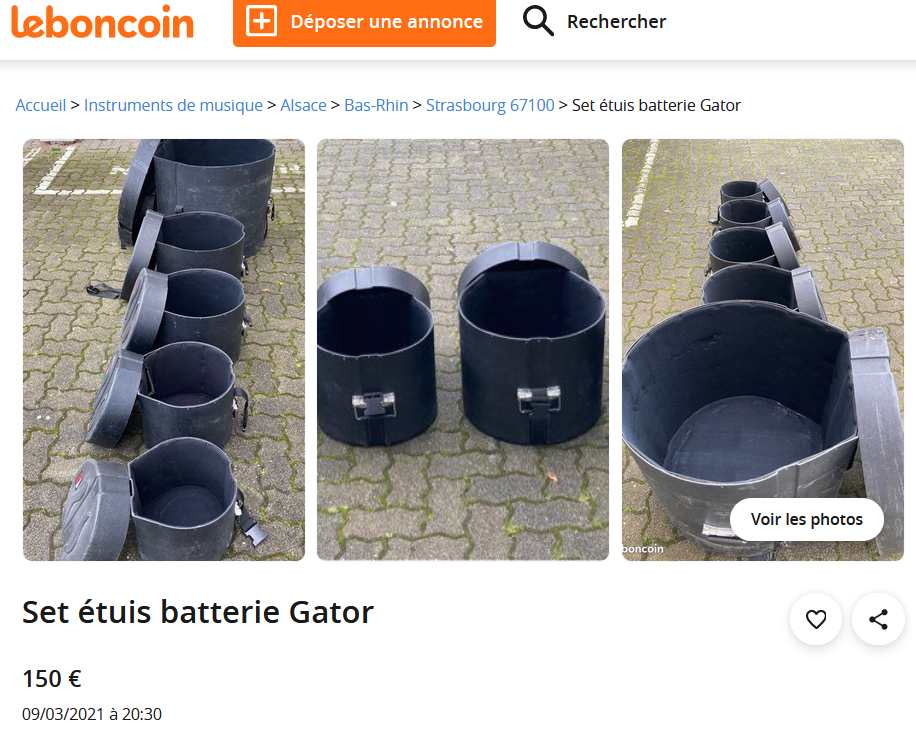Select the Alsace breadcrumb link
The height and width of the screenshot is (734, 916).
pos(303,105)
